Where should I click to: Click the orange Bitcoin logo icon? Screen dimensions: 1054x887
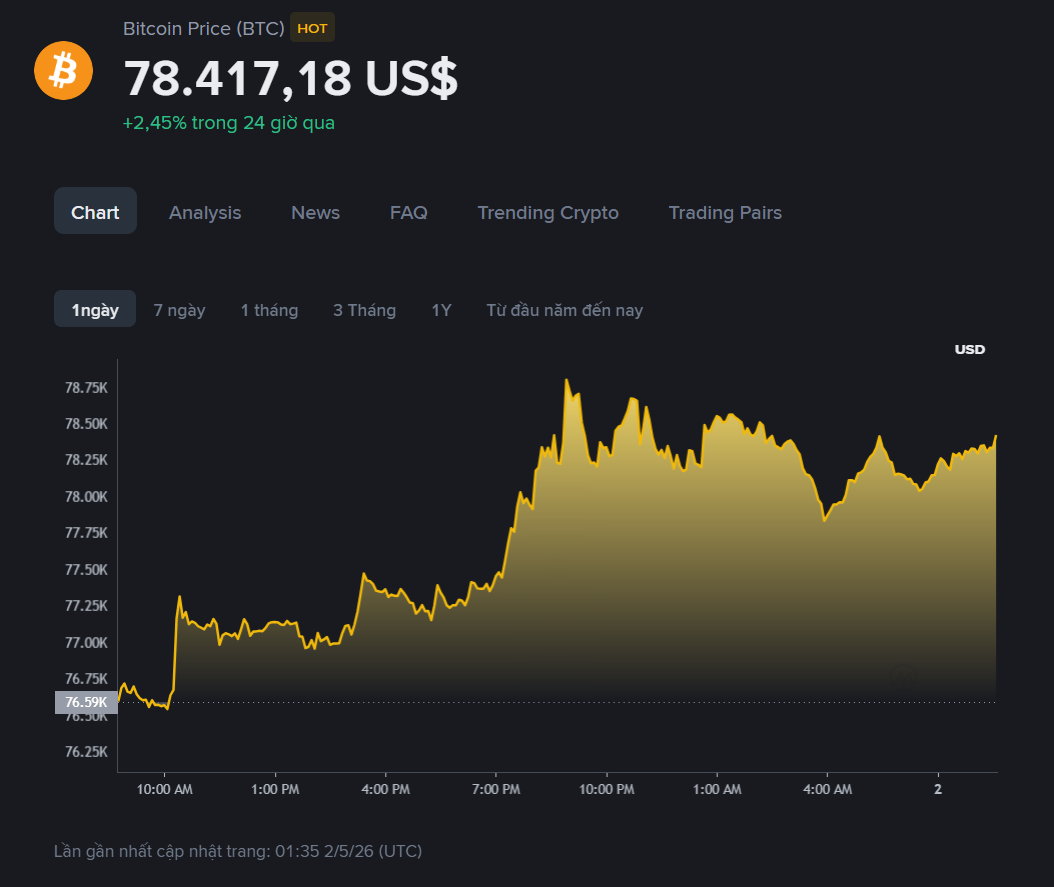pyautogui.click(x=63, y=71)
